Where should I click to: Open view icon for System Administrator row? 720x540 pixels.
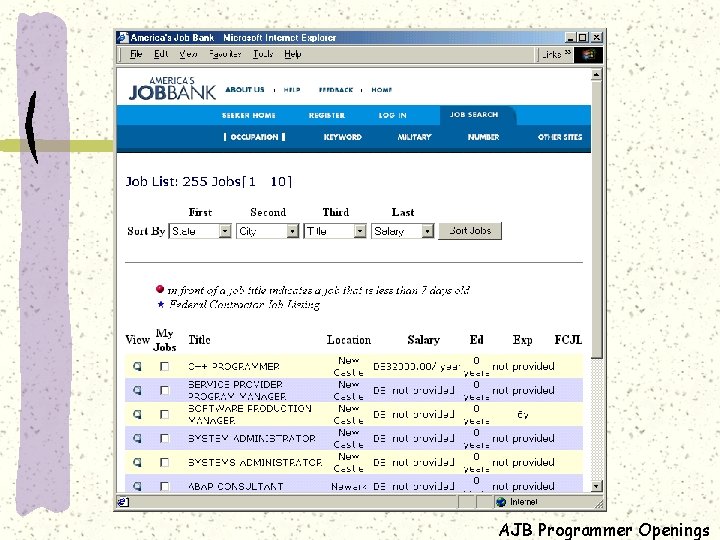(x=137, y=438)
